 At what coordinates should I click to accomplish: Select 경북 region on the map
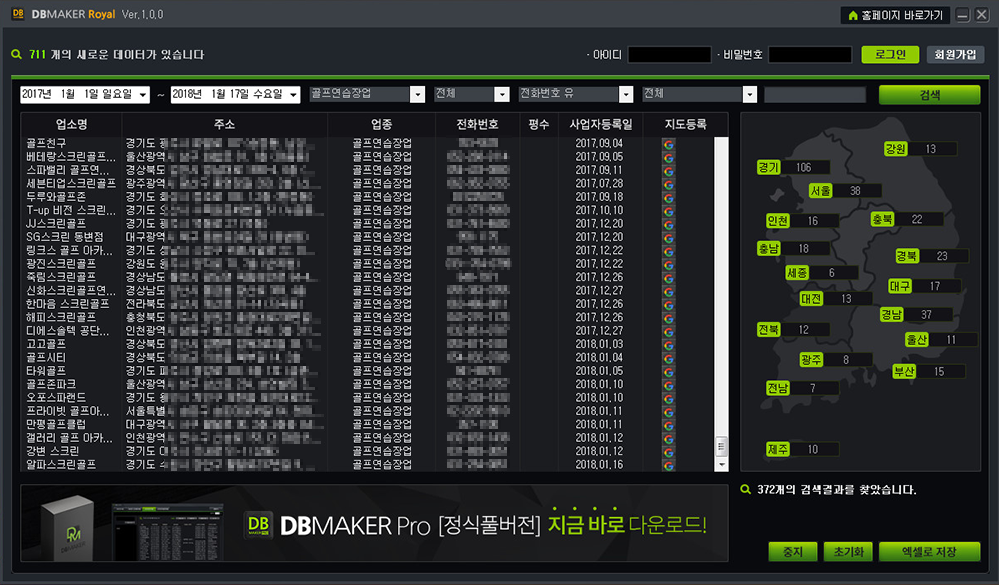[907, 256]
